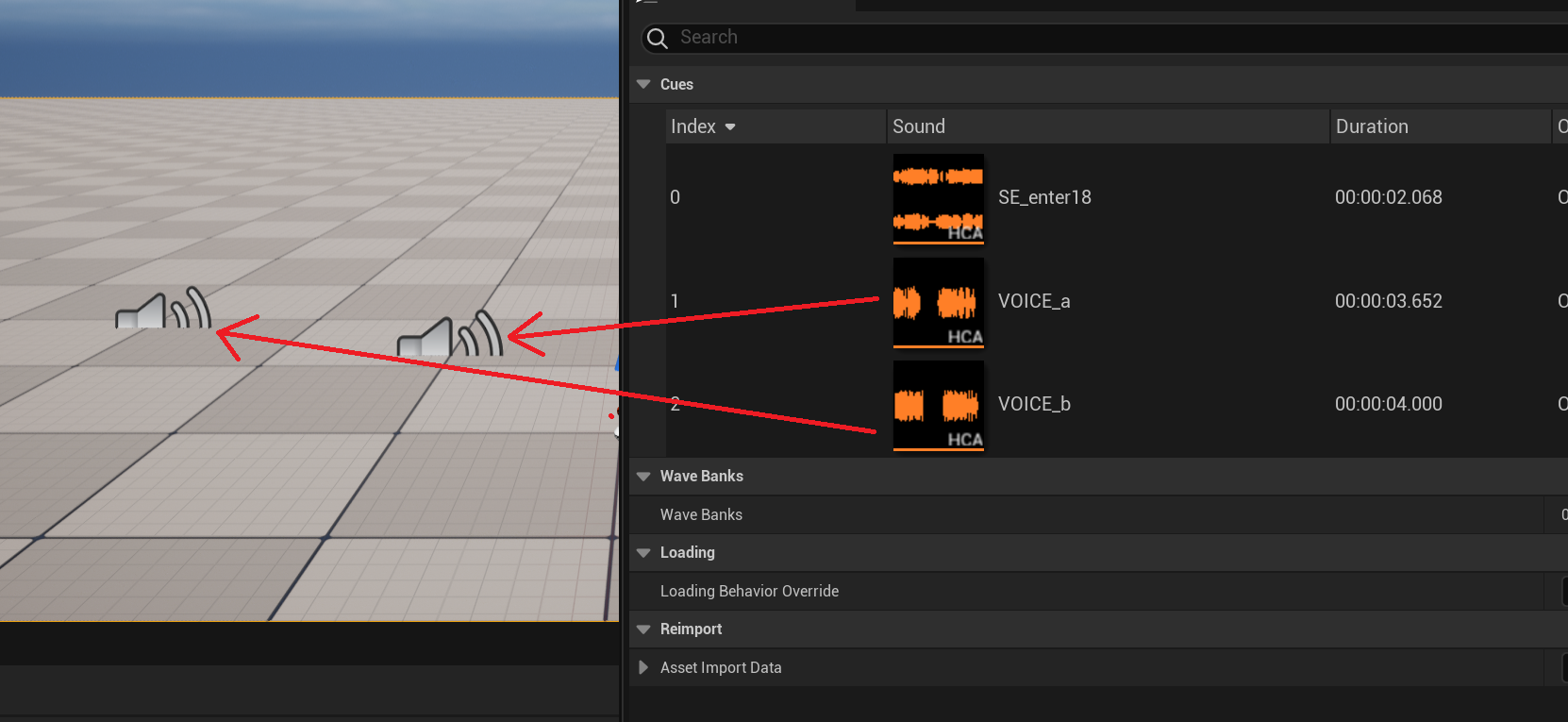Select the right speaker sound actor in viewport
This screenshot has width=1568, height=722.
tap(450, 335)
